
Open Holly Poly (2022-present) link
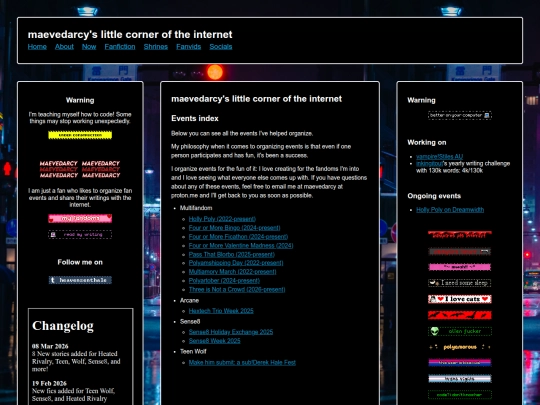pyautogui.click(x=222, y=219)
